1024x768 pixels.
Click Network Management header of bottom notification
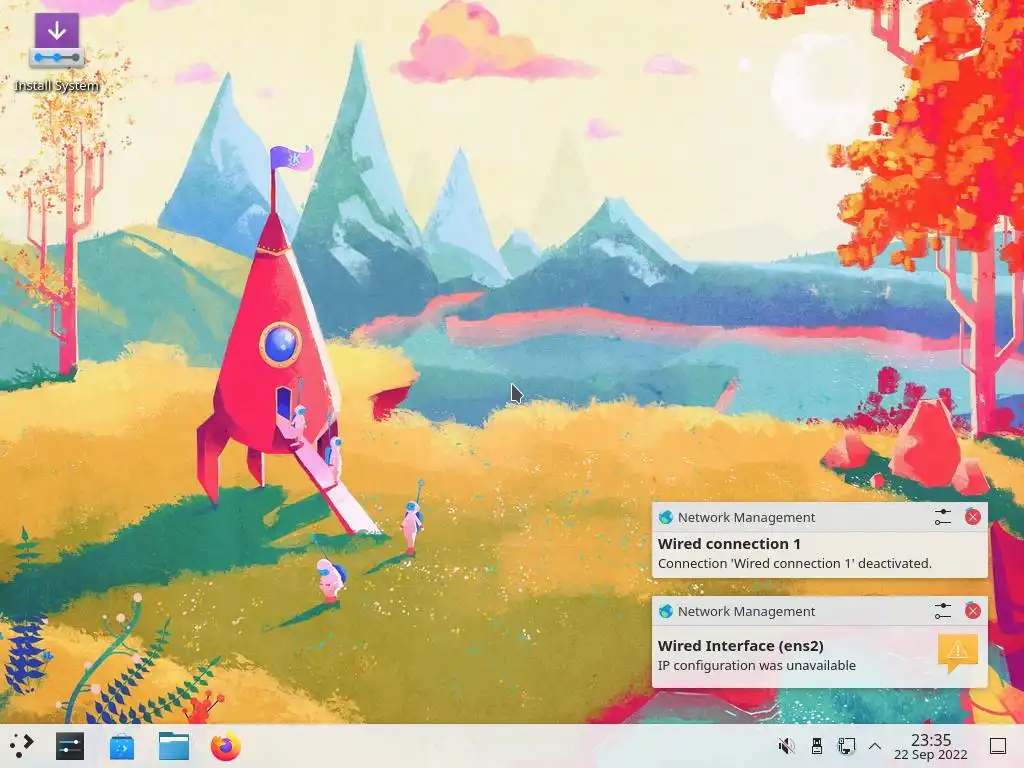[746, 611]
